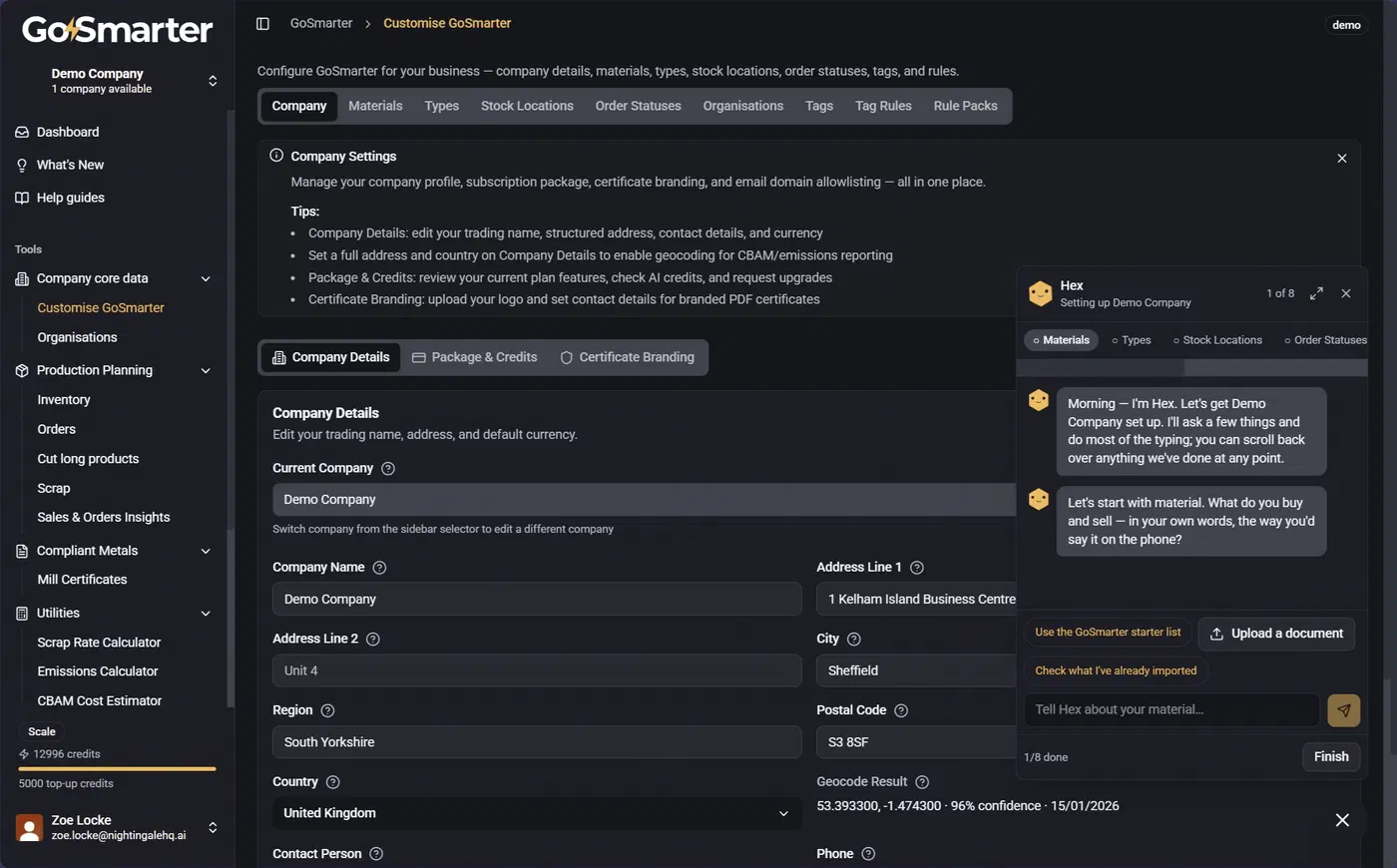Viewport: 1397px width, 868px height.
Task: Click Upload a document button
Action: click(x=1276, y=634)
